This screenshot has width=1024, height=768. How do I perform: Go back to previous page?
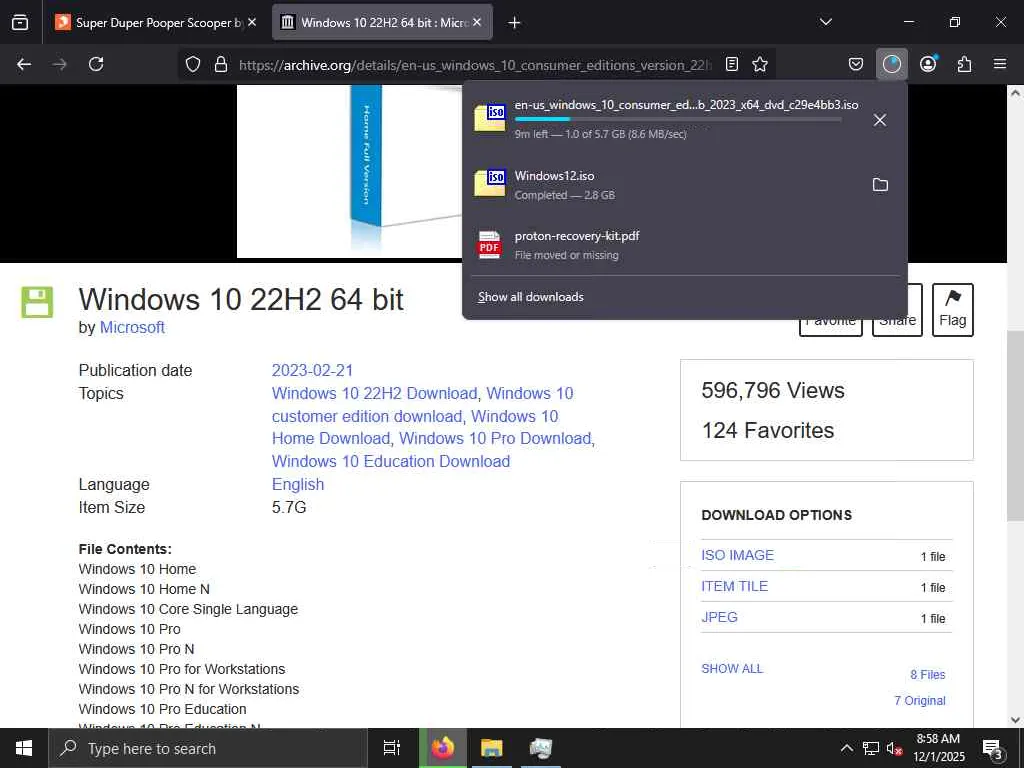pos(24,64)
